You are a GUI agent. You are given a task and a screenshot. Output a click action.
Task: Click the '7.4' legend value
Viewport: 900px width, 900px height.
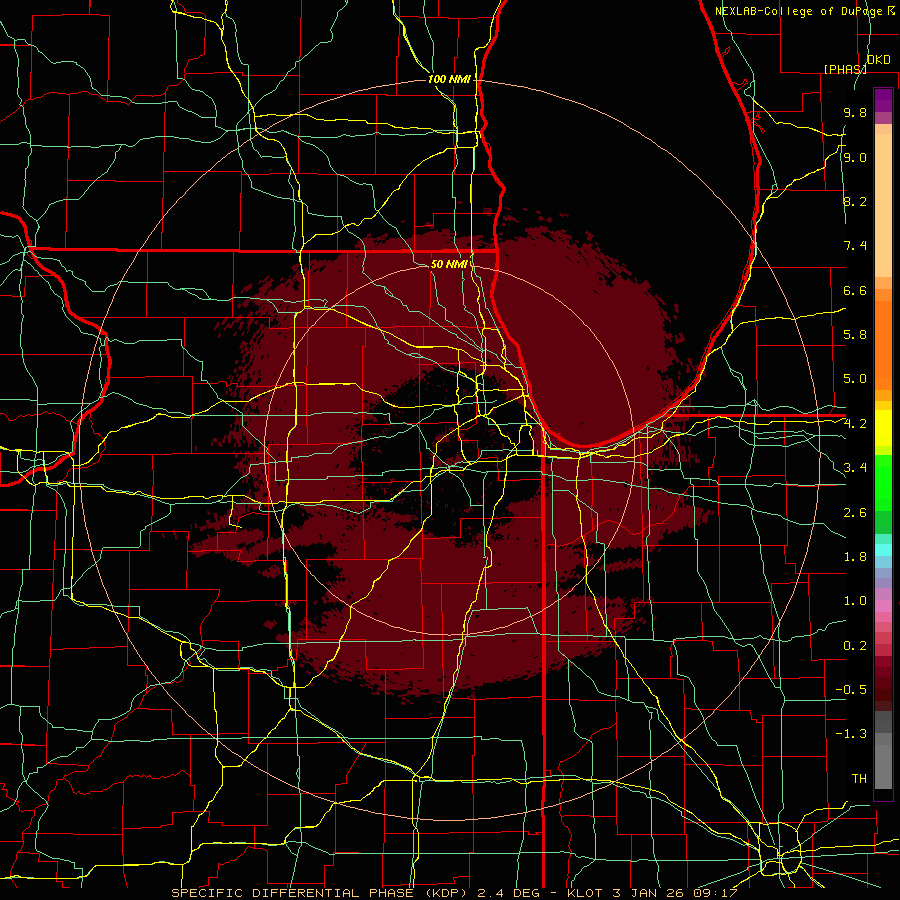[x=855, y=246]
